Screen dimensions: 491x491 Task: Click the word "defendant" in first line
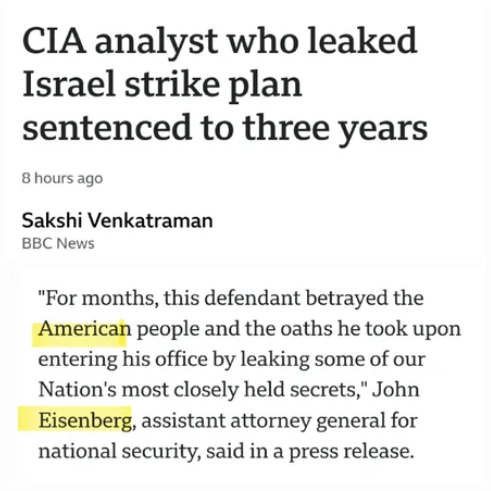click(252, 298)
